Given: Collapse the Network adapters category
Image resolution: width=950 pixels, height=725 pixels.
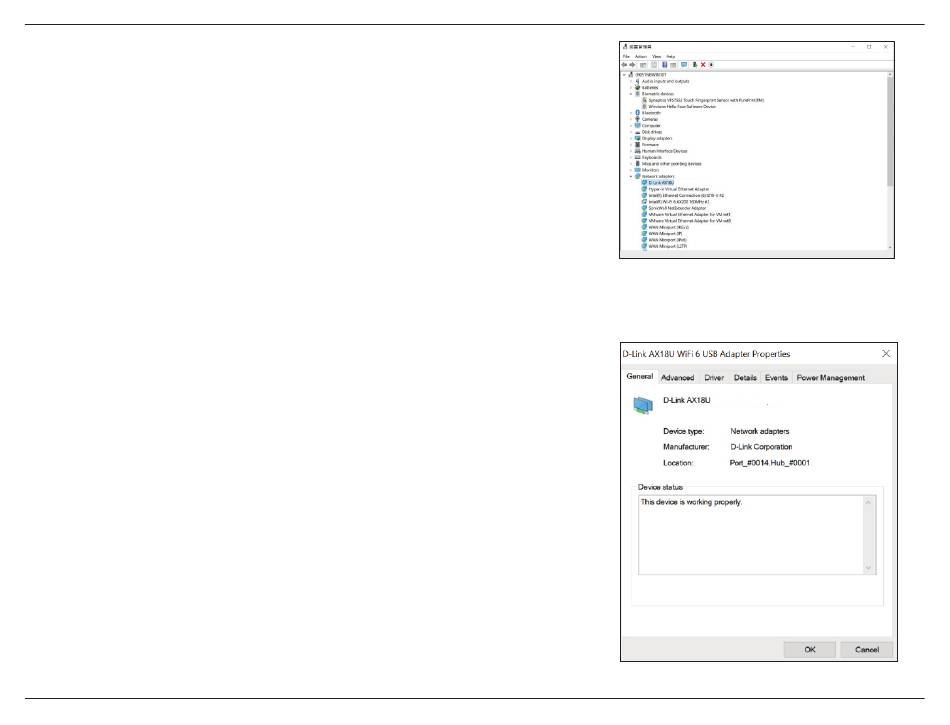Looking at the screenshot, I should 630,176.
